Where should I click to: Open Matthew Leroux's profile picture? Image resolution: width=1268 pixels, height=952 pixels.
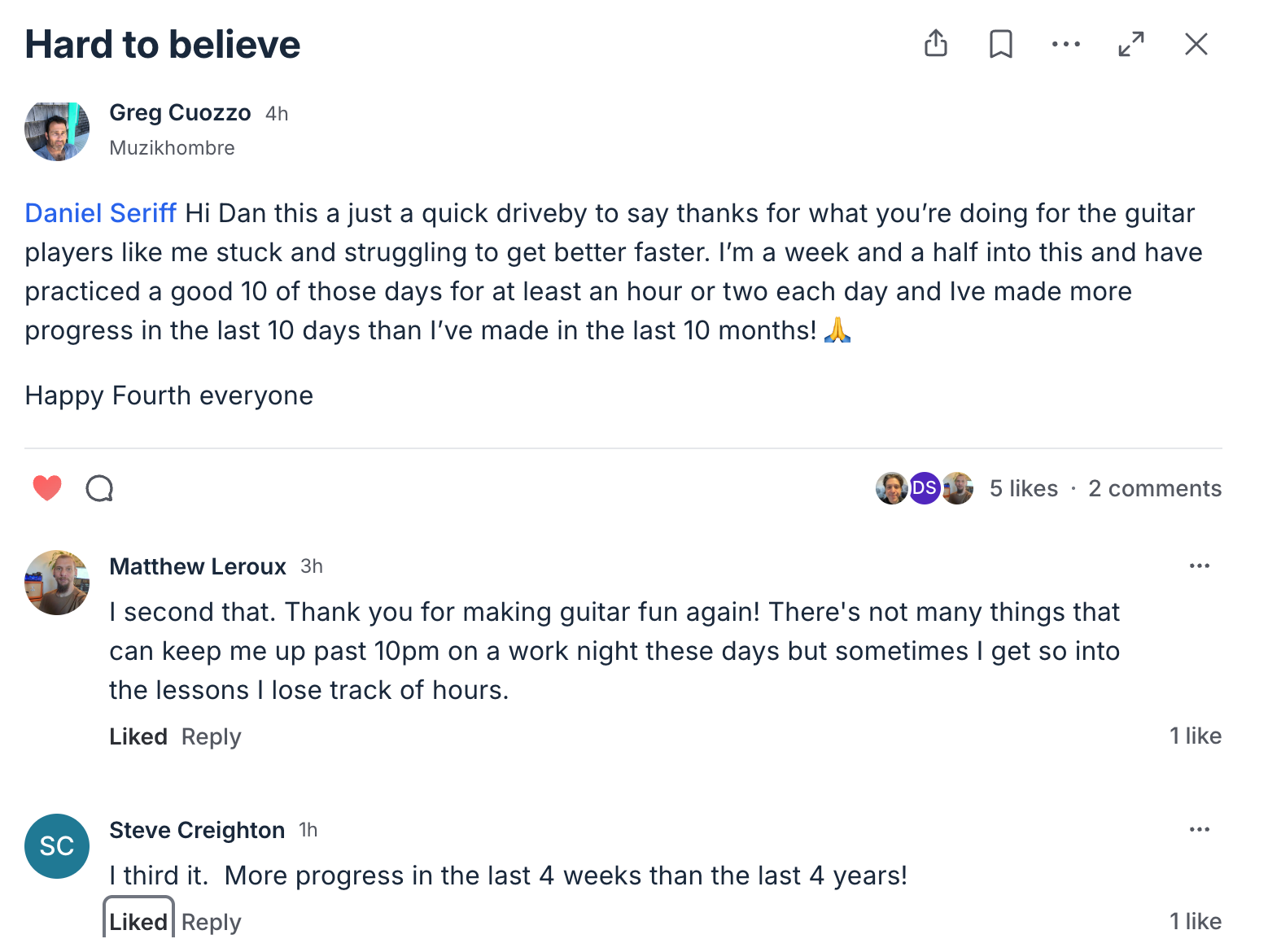click(57, 583)
